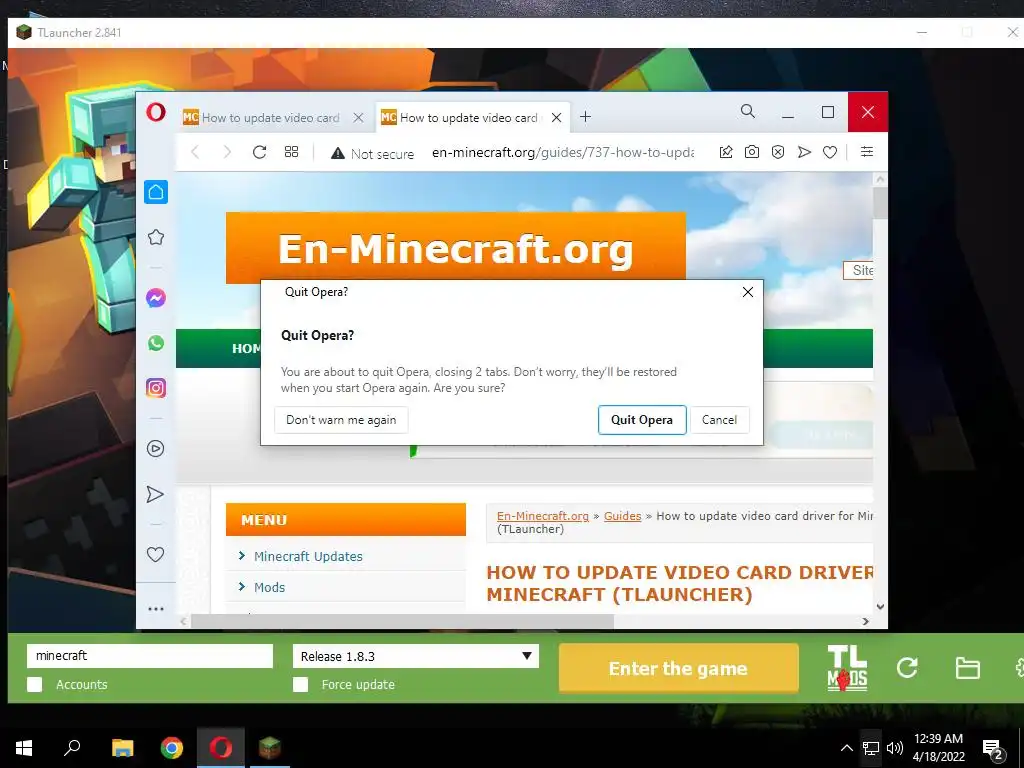
Task: Close the Quit Opera dialog with X
Action: point(748,292)
